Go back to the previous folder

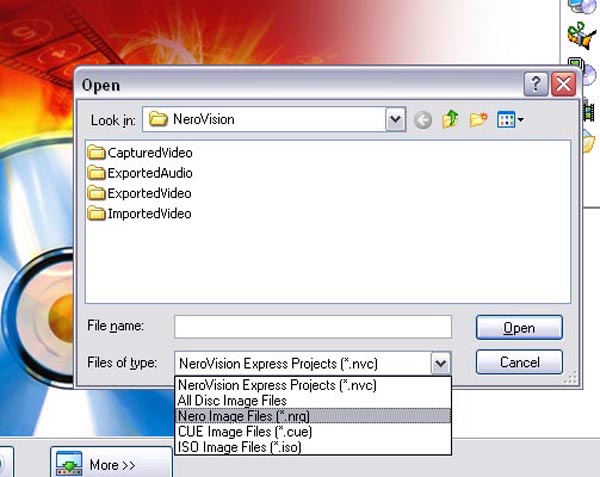click(423, 120)
